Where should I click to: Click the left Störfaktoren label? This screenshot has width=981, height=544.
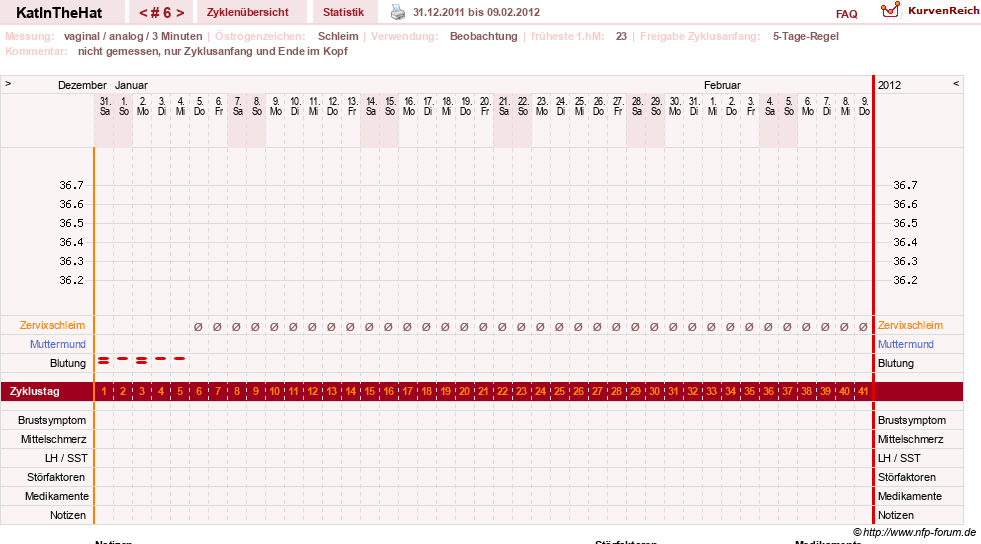click(56, 477)
